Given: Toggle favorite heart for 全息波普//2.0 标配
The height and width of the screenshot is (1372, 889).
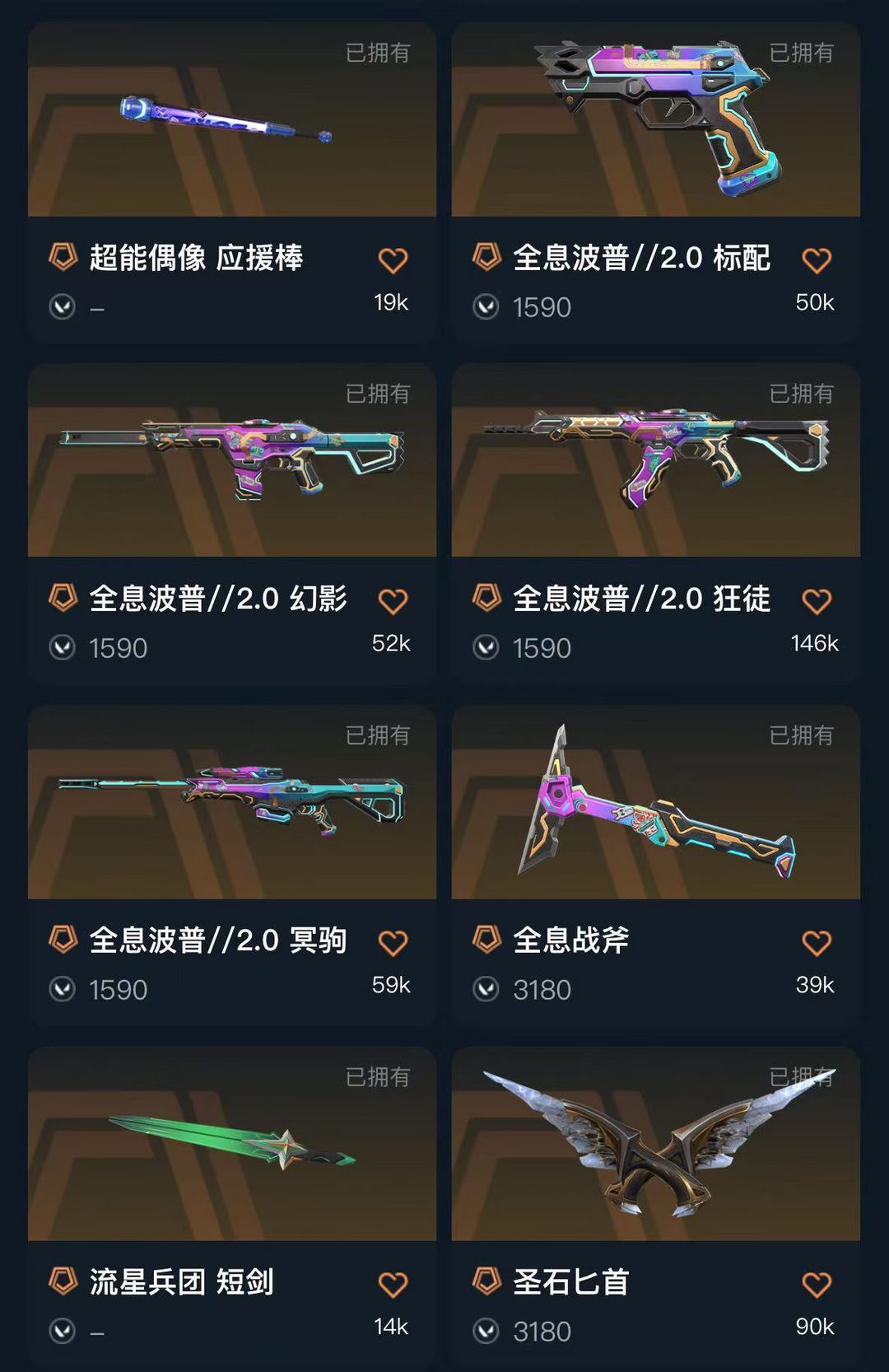Looking at the screenshot, I should (817, 260).
